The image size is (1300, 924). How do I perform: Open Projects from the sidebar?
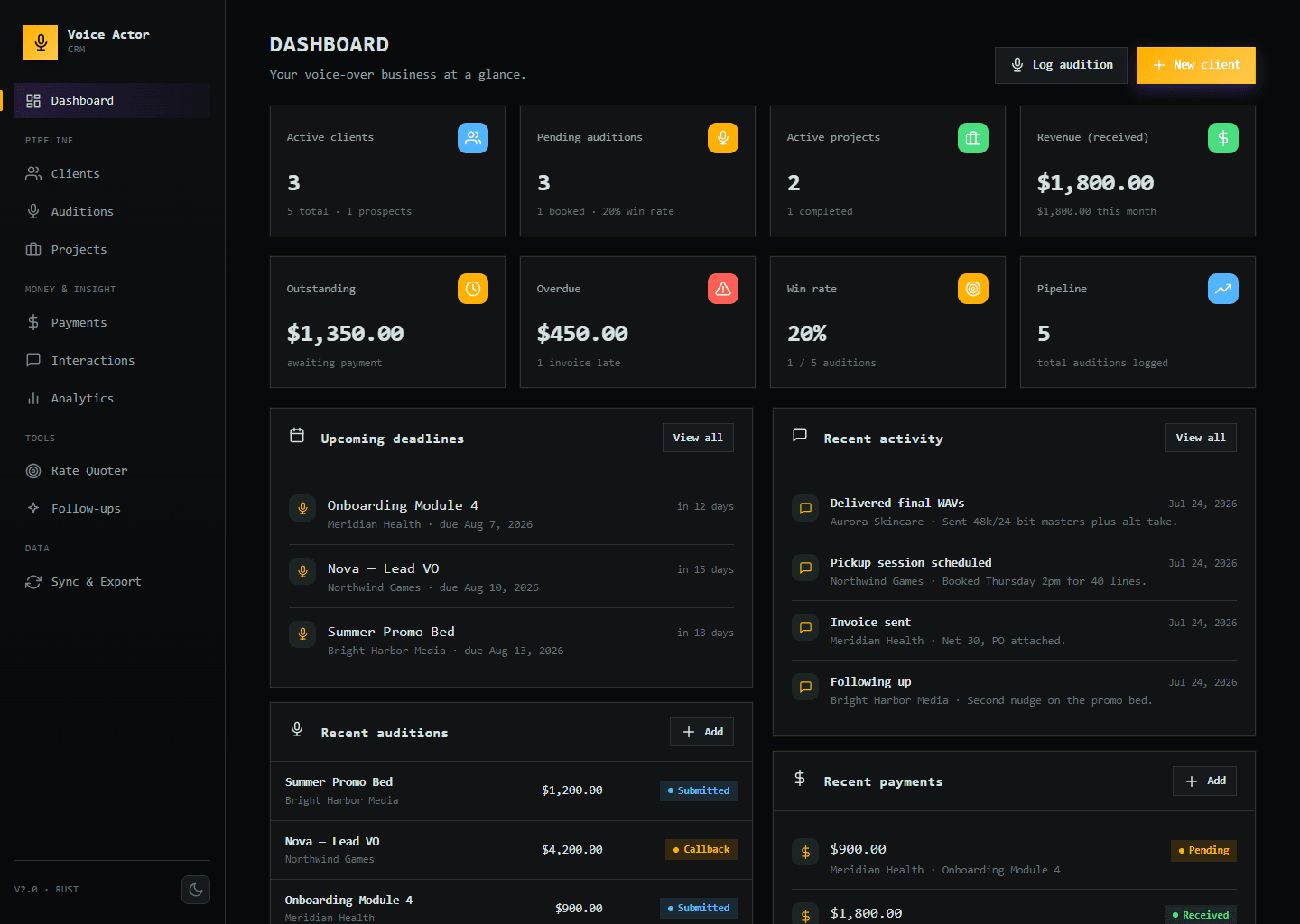pyautogui.click(x=112, y=249)
